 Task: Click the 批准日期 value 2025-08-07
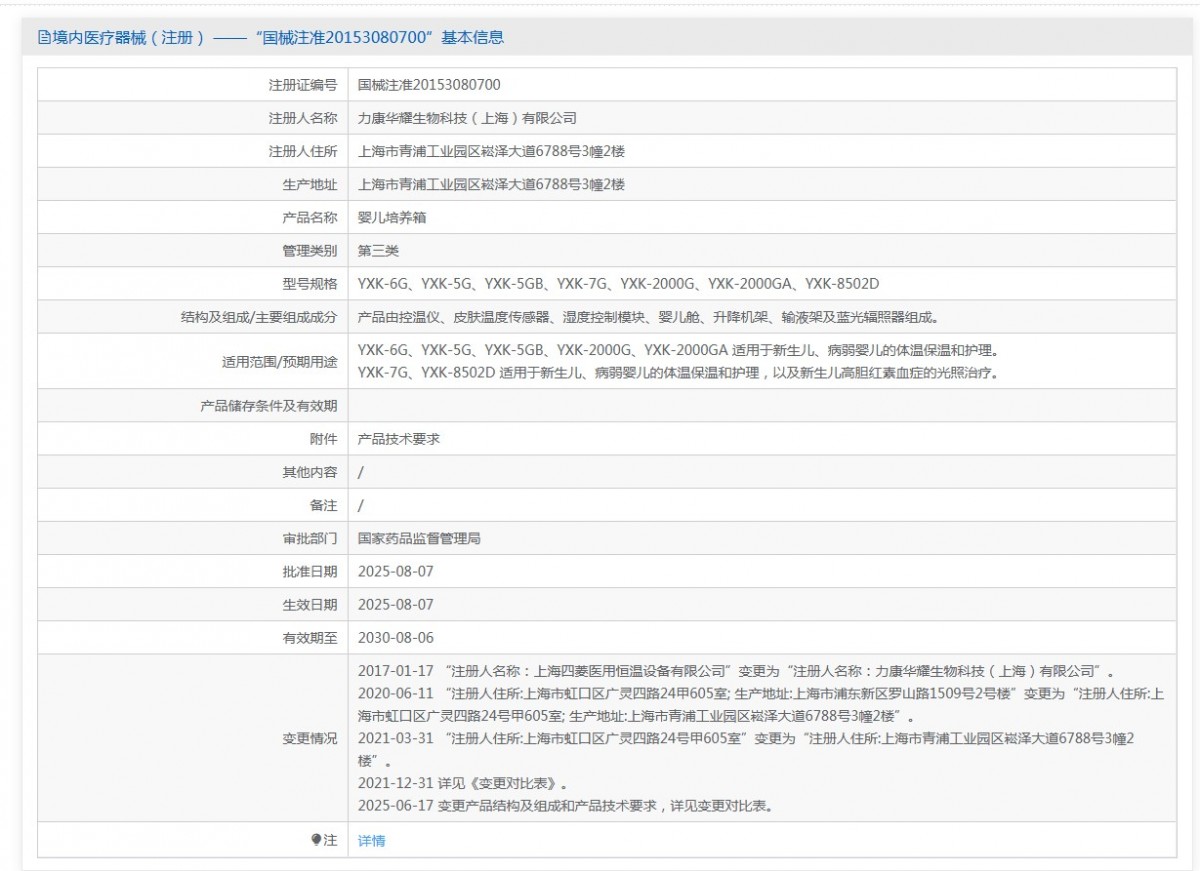[396, 571]
